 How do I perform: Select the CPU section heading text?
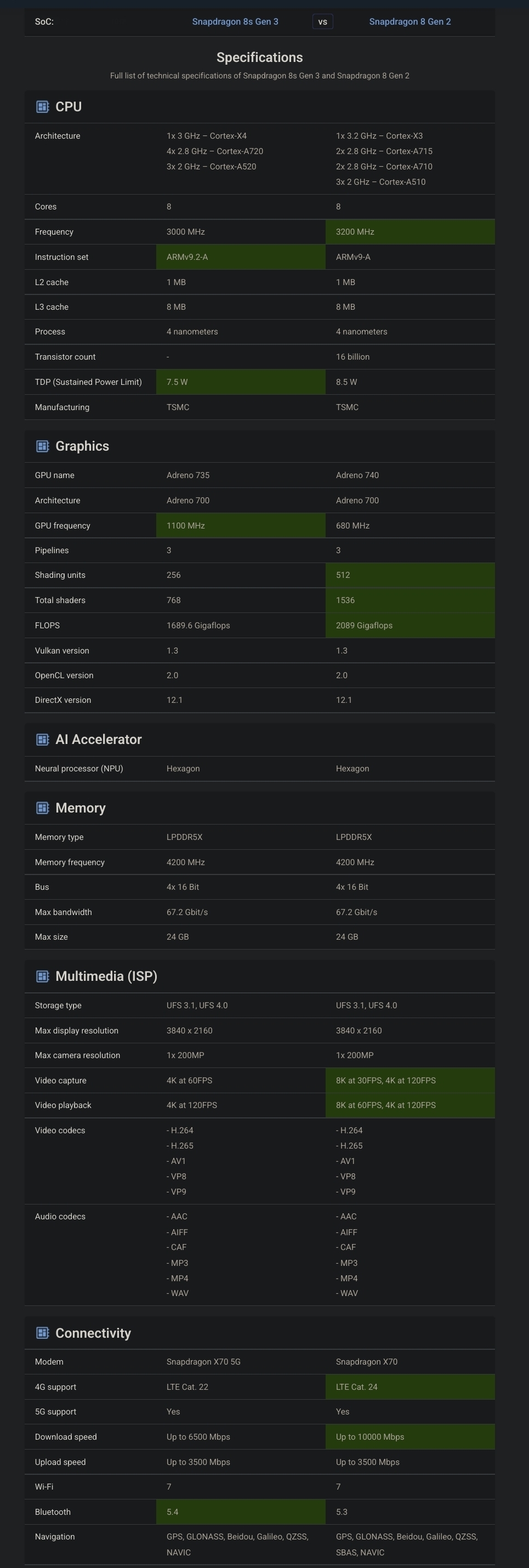click(x=68, y=107)
